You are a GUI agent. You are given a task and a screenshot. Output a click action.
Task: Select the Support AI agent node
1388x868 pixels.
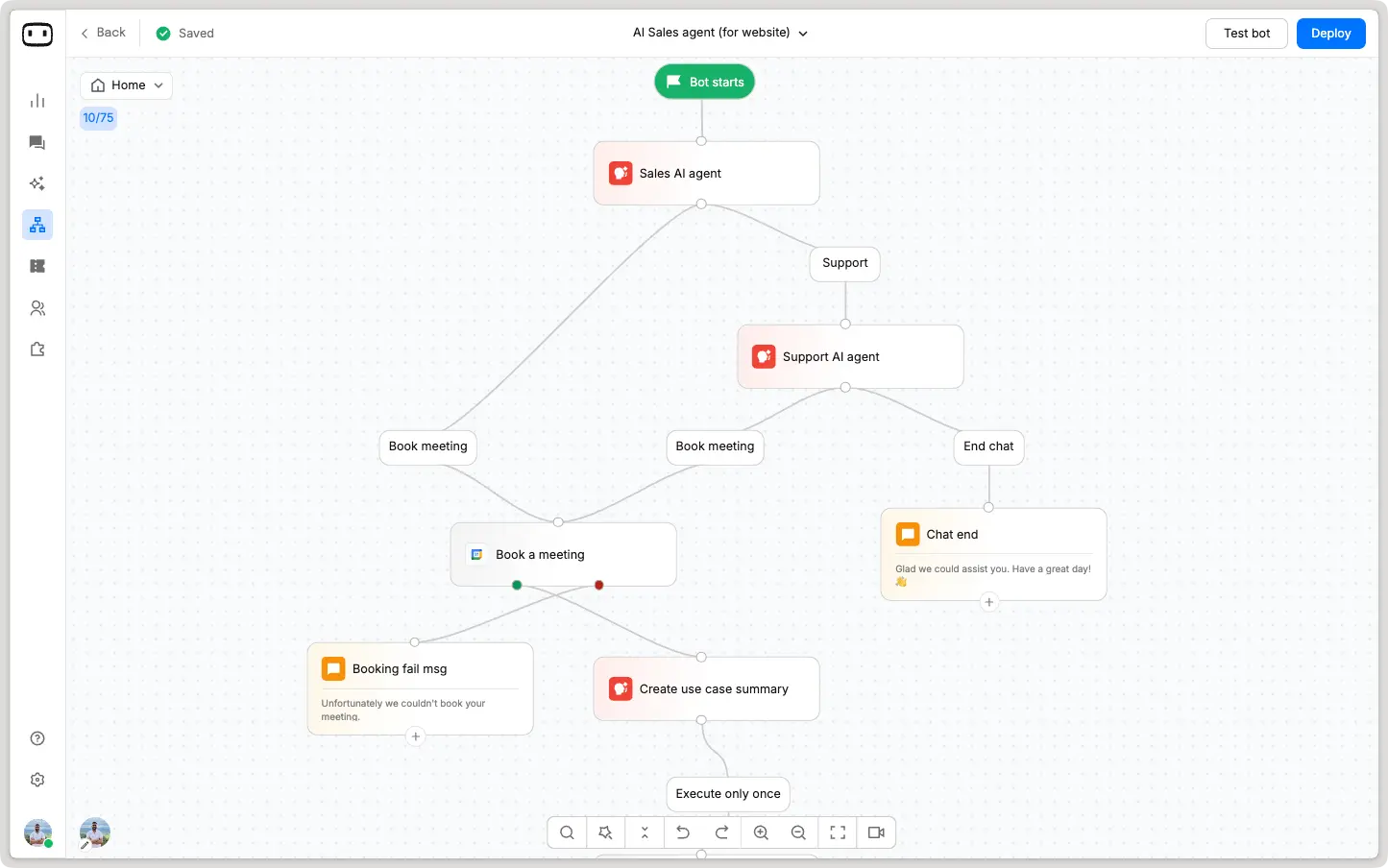click(849, 356)
